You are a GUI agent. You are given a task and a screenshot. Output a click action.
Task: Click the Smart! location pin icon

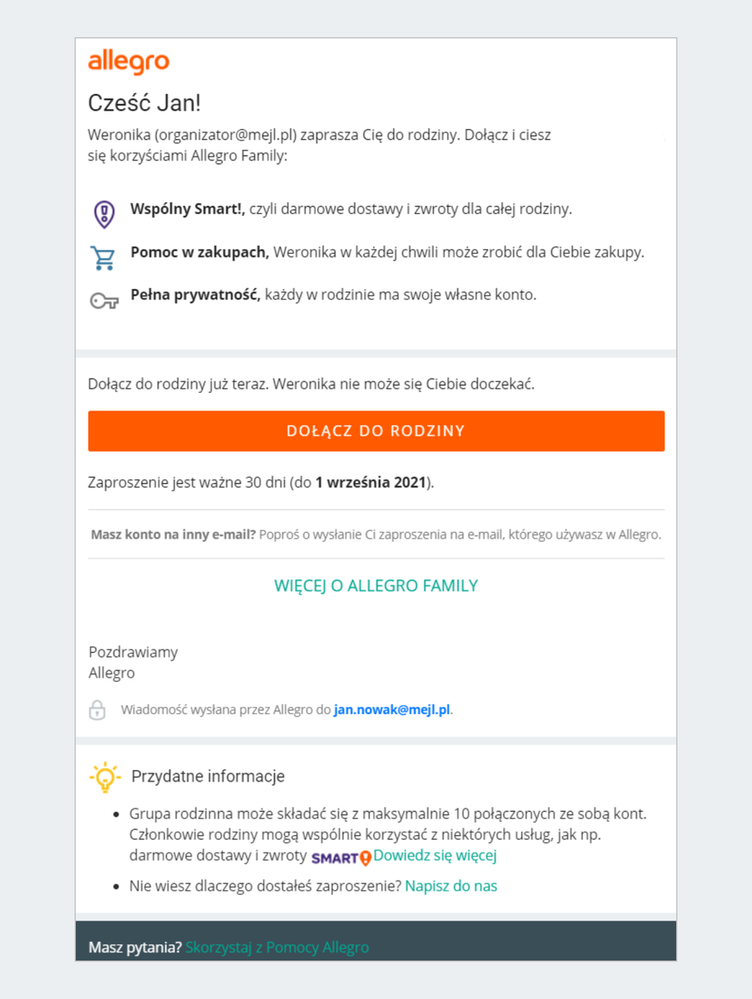point(104,213)
